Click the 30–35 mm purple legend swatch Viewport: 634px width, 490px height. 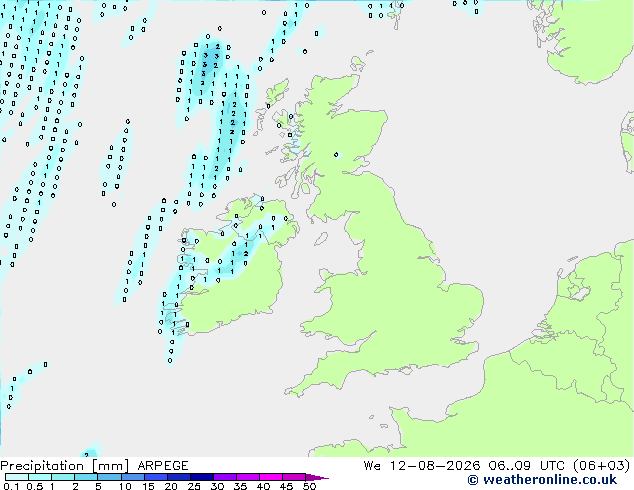(225, 477)
